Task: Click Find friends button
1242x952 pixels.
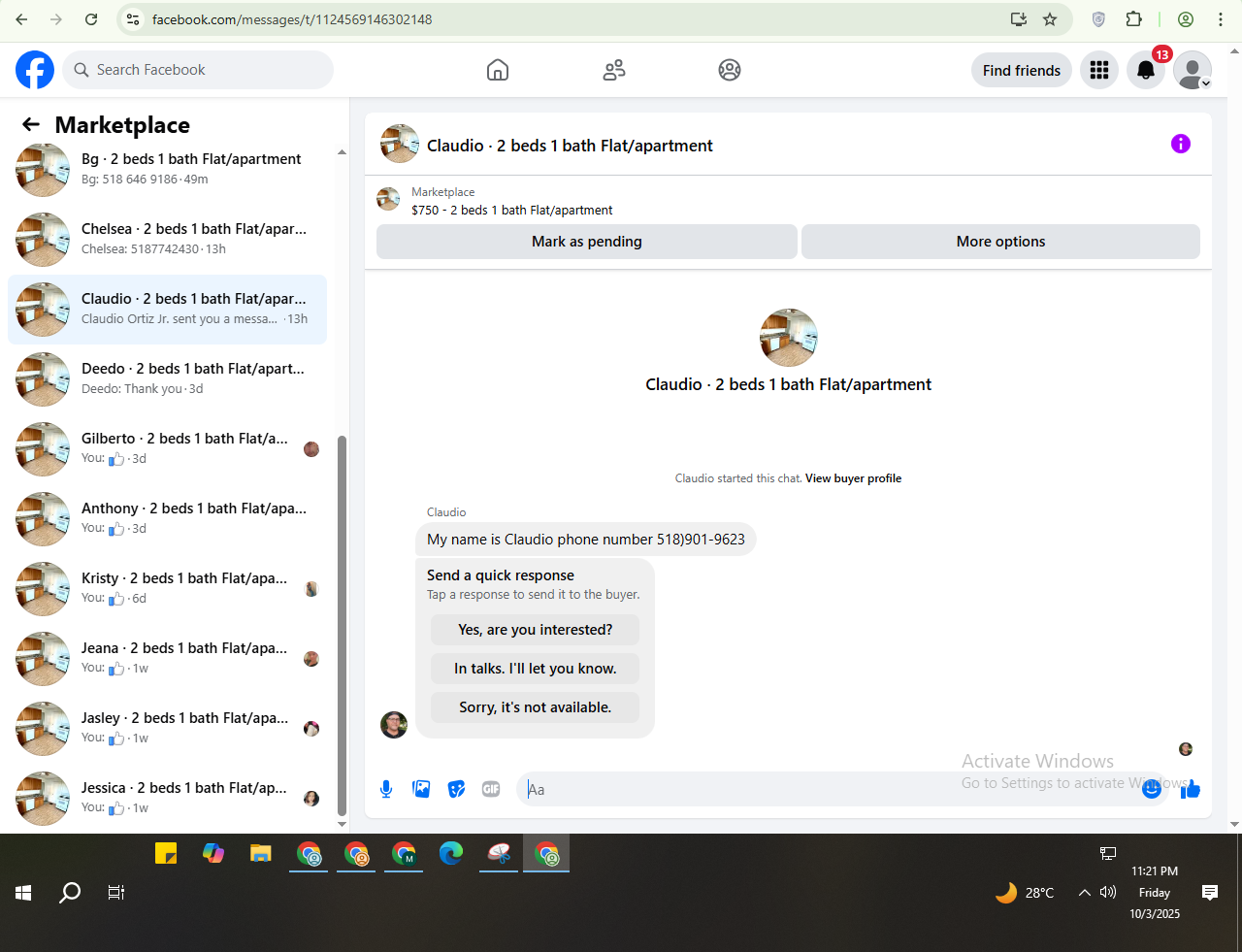Action: (1022, 70)
